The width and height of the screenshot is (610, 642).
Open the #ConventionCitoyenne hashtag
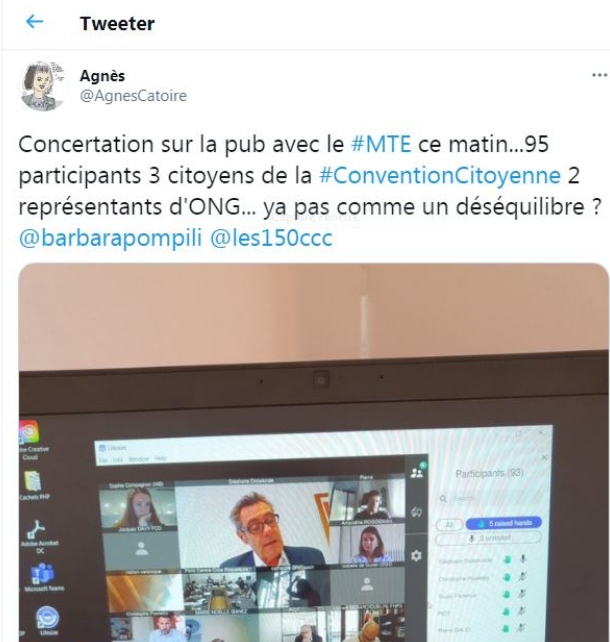tap(440, 176)
